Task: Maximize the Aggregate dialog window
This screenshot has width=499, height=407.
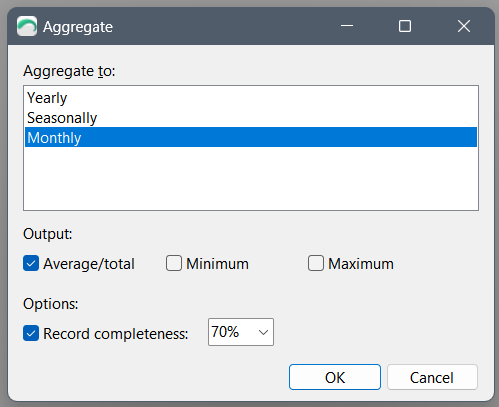Action: click(x=405, y=26)
